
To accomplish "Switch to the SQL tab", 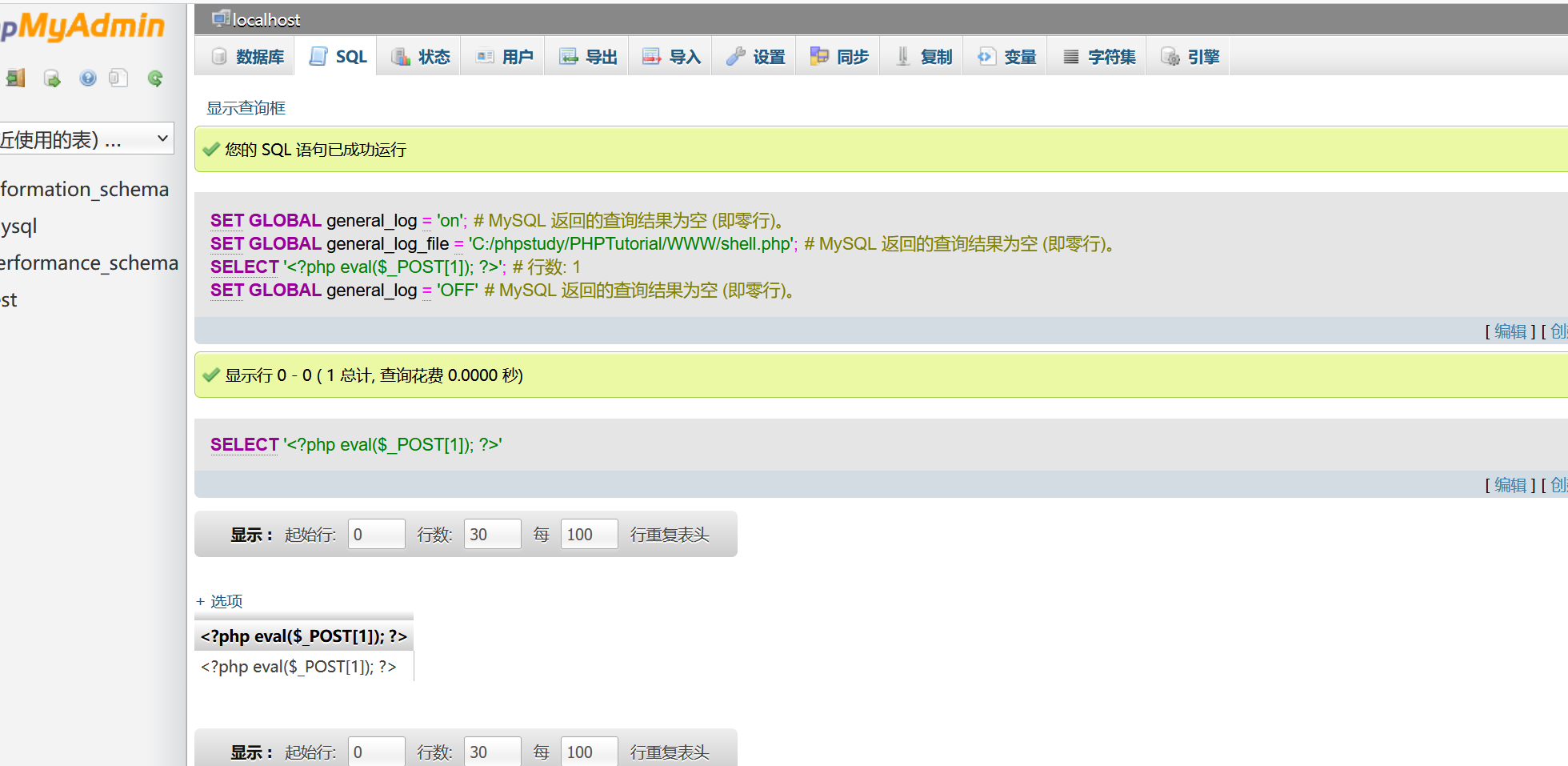I will (x=336, y=55).
